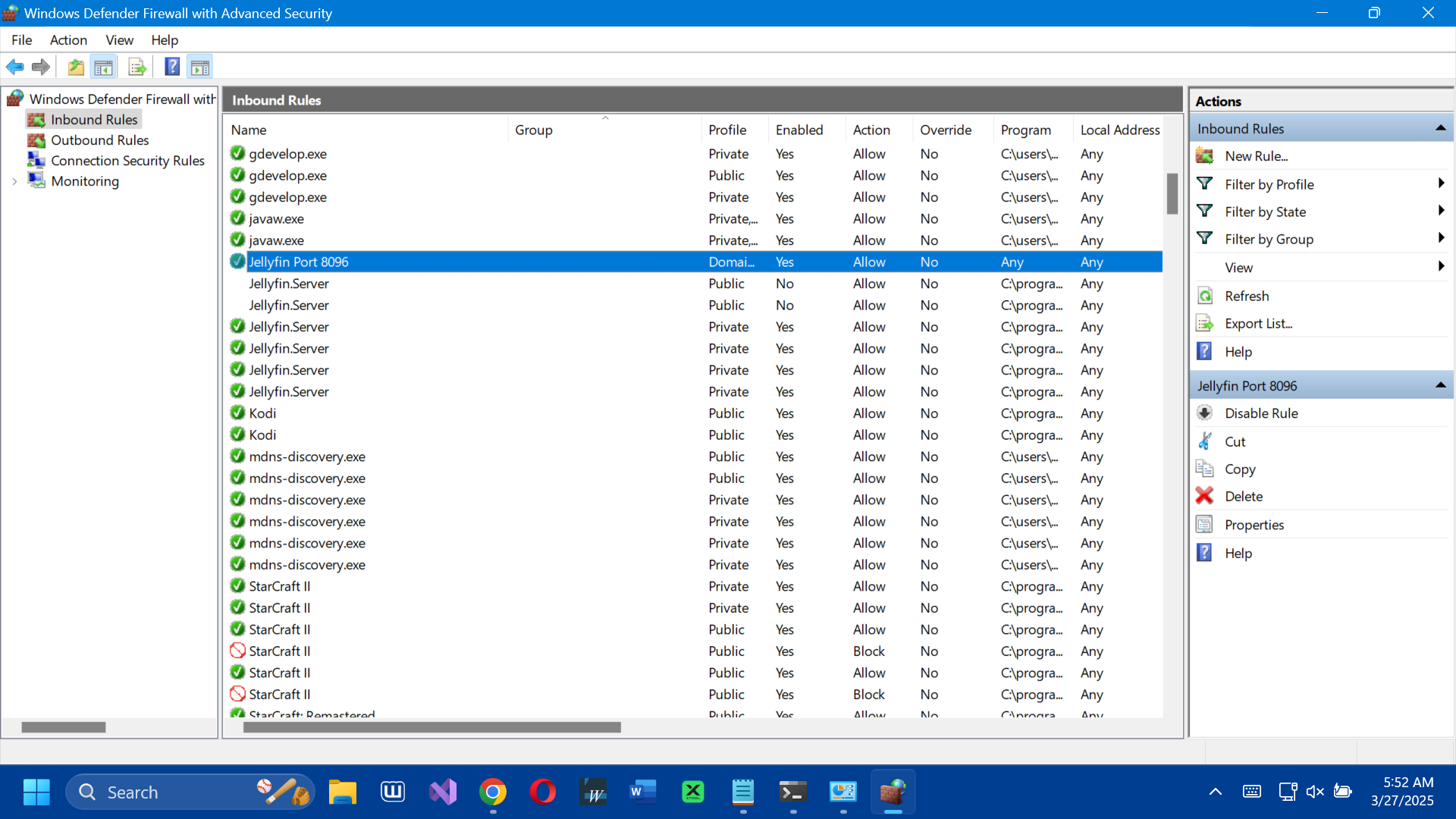This screenshot has width=1456, height=819.
Task: Click the Export List toolbar icon
Action: (136, 67)
